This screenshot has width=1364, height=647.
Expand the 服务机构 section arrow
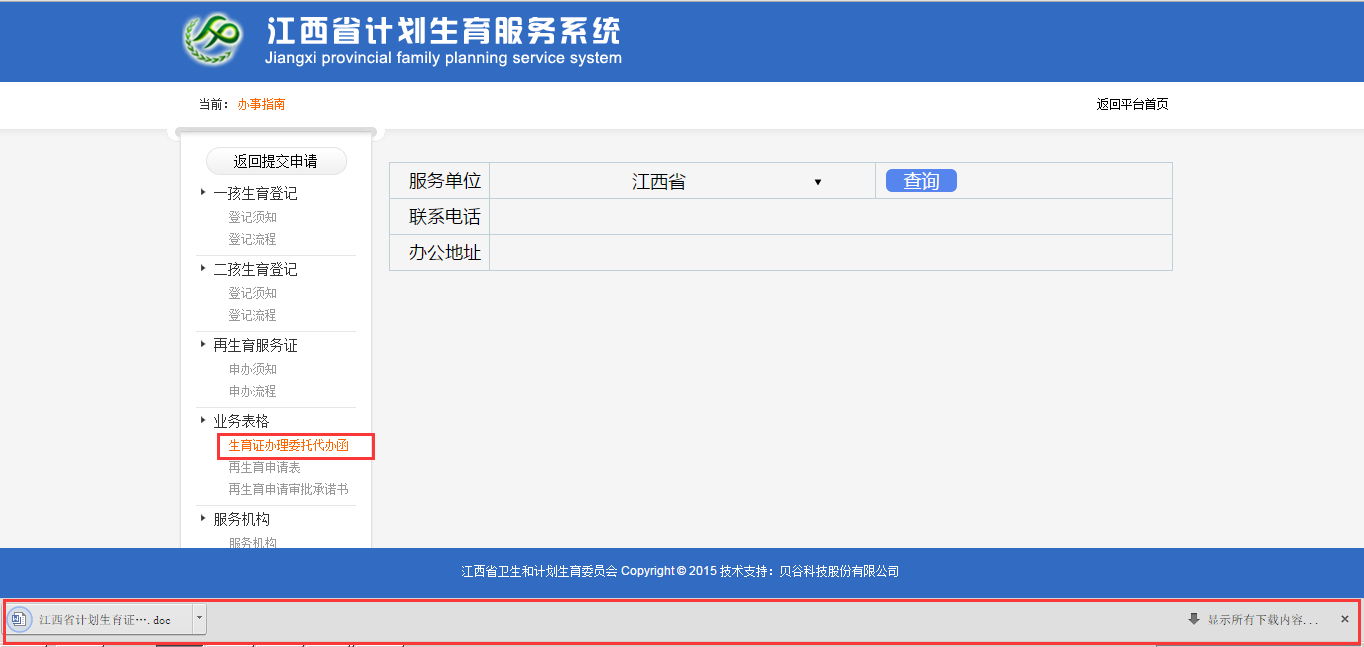point(203,518)
